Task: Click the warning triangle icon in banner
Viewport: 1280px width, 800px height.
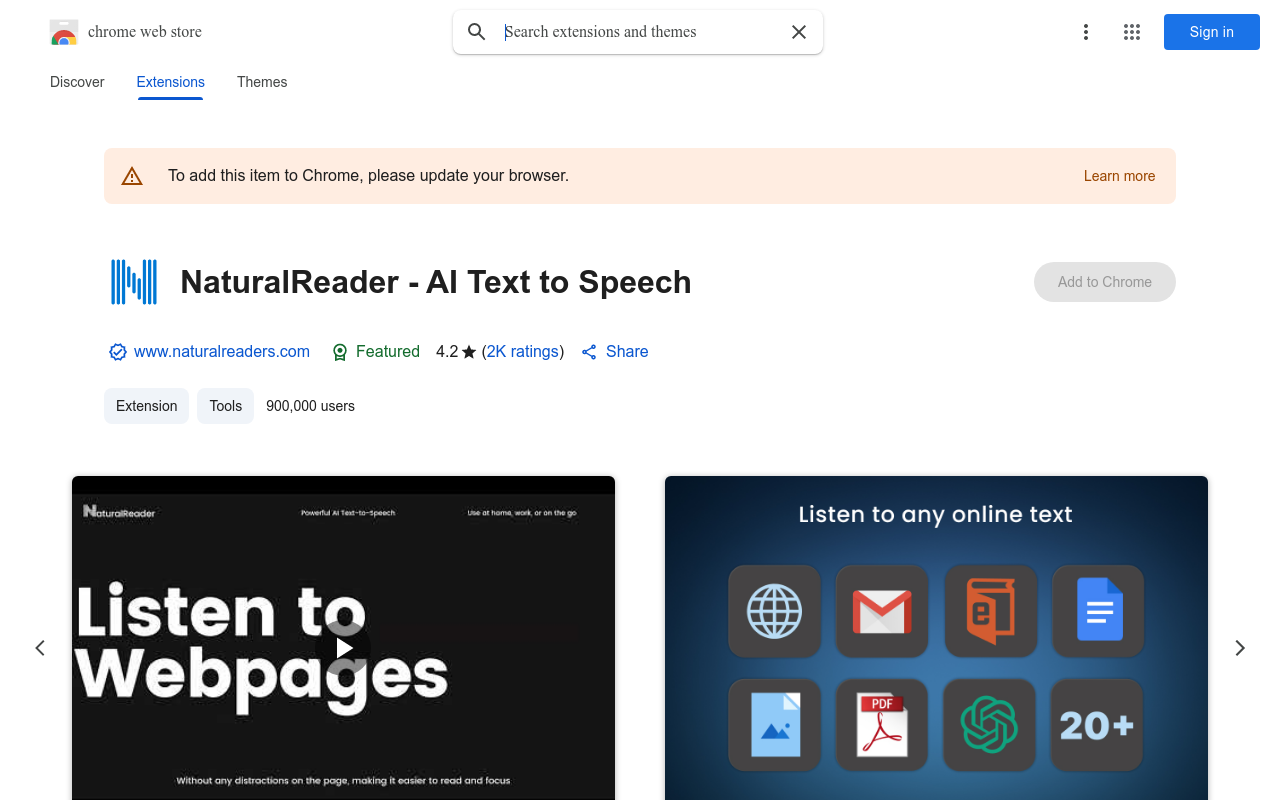Action: [132, 176]
